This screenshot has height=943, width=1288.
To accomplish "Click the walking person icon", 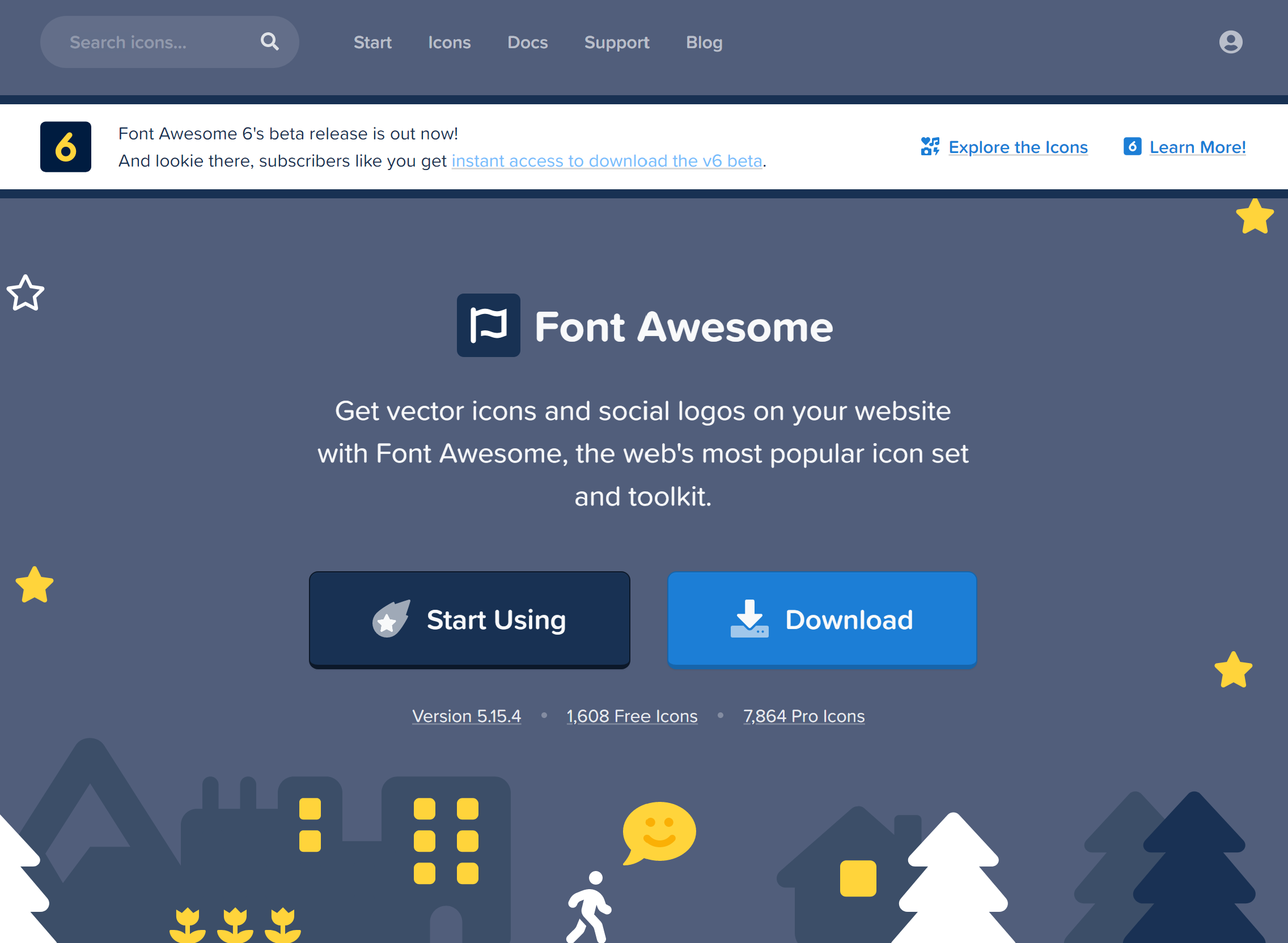I will (589, 908).
